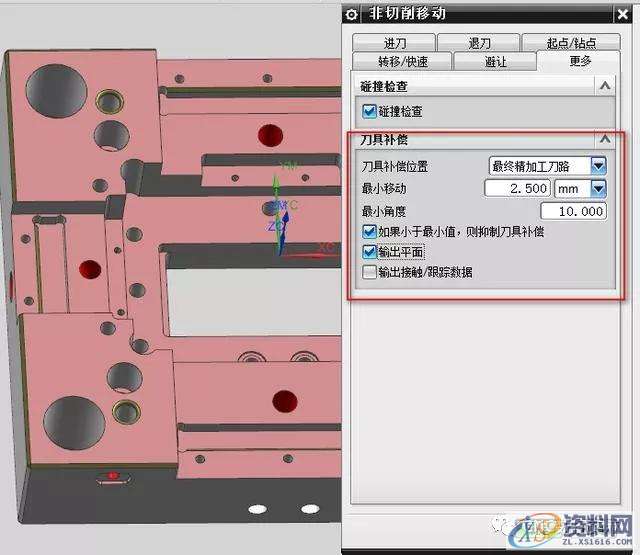Open the 避让 tab

[494, 61]
